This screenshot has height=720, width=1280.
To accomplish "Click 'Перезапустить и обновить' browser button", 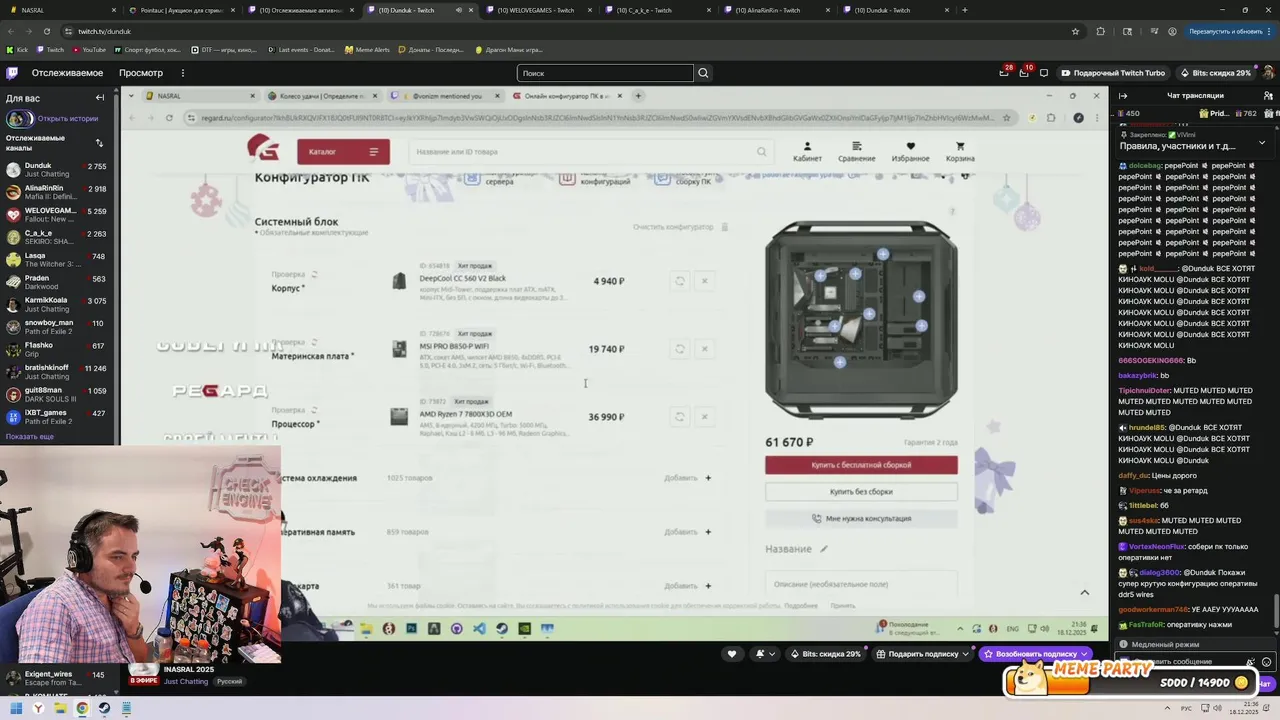I will click(x=1225, y=31).
